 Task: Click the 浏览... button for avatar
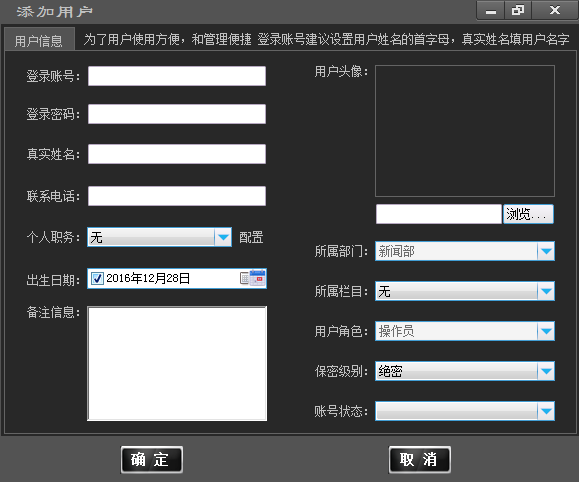pyautogui.click(x=528, y=214)
